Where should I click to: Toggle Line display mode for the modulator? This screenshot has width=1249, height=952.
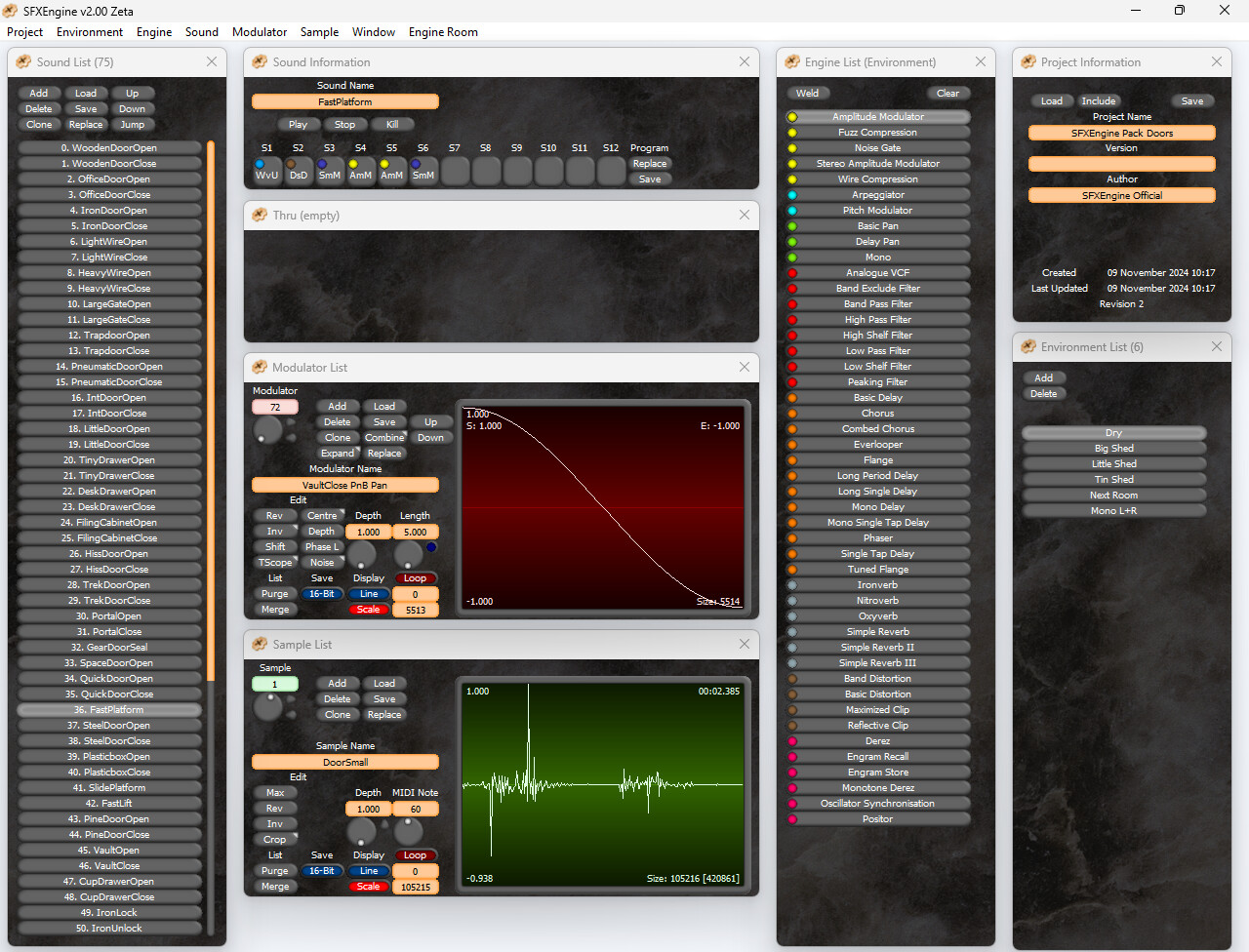(369, 593)
